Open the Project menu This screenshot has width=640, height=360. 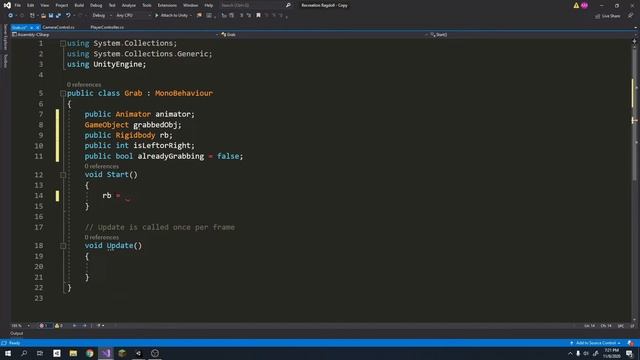coord(62,5)
